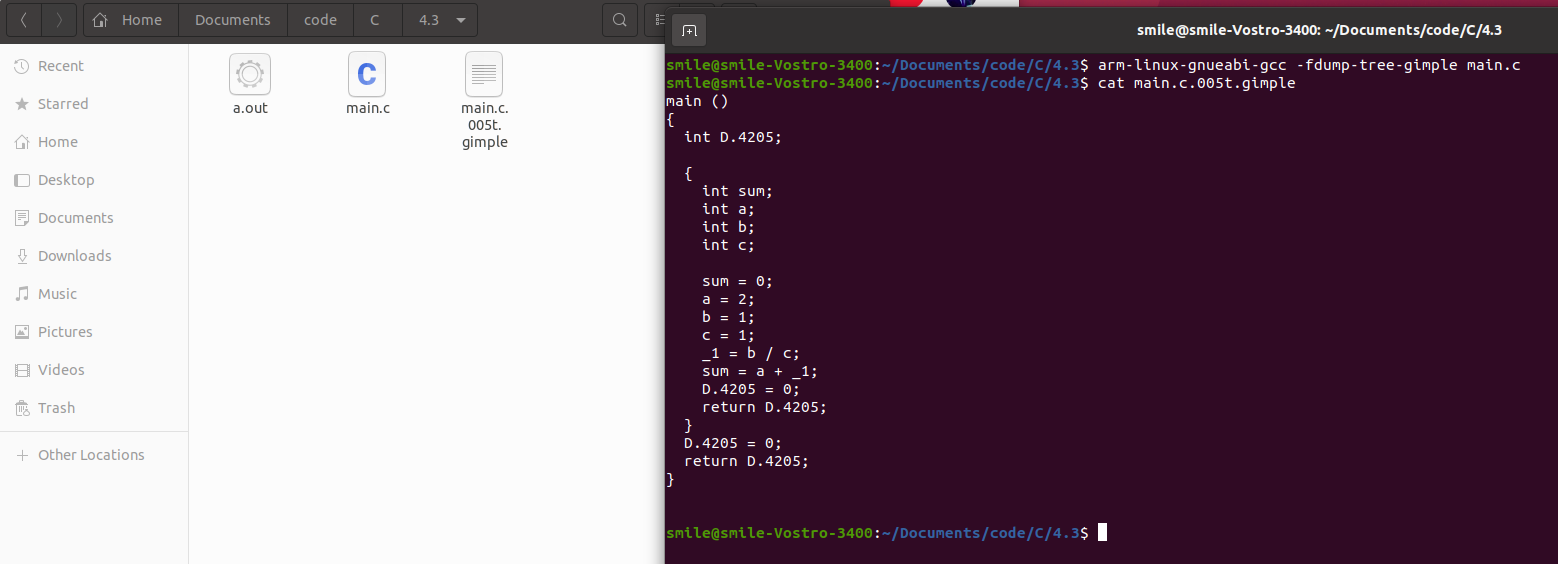
Task: Open Music in sidebar
Action: click(x=94, y=294)
